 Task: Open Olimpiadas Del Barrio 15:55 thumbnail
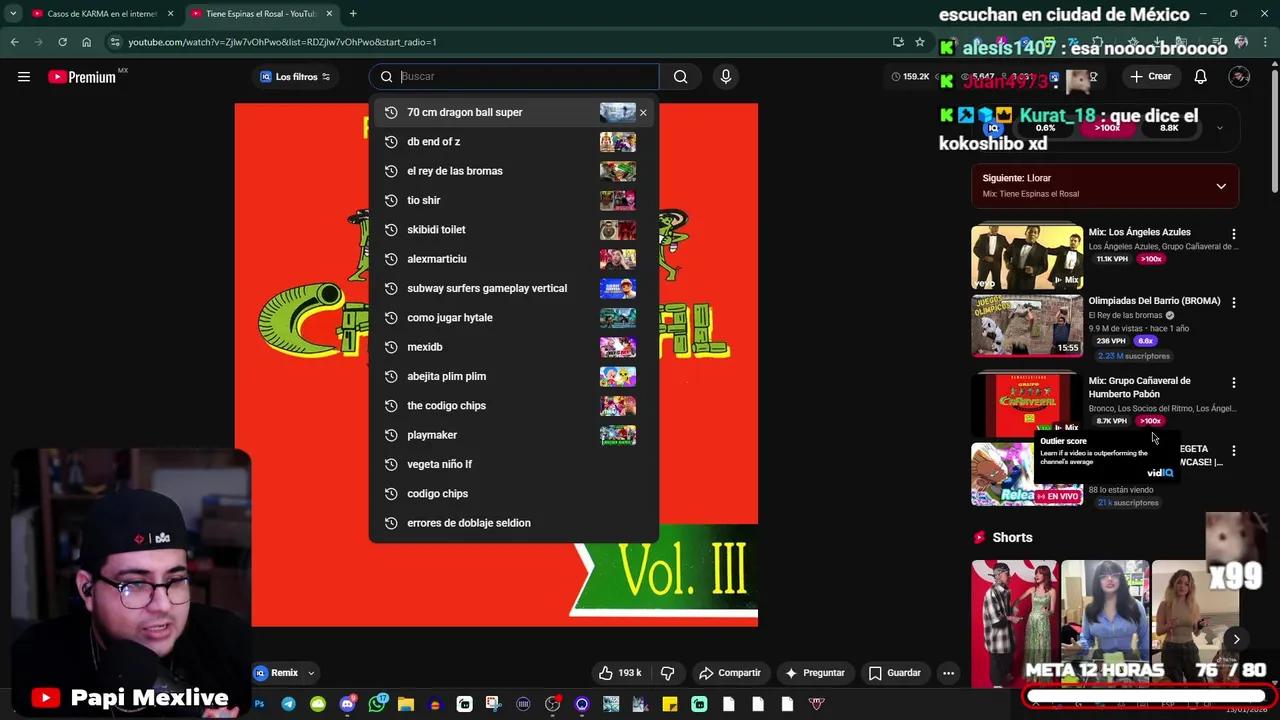1027,326
